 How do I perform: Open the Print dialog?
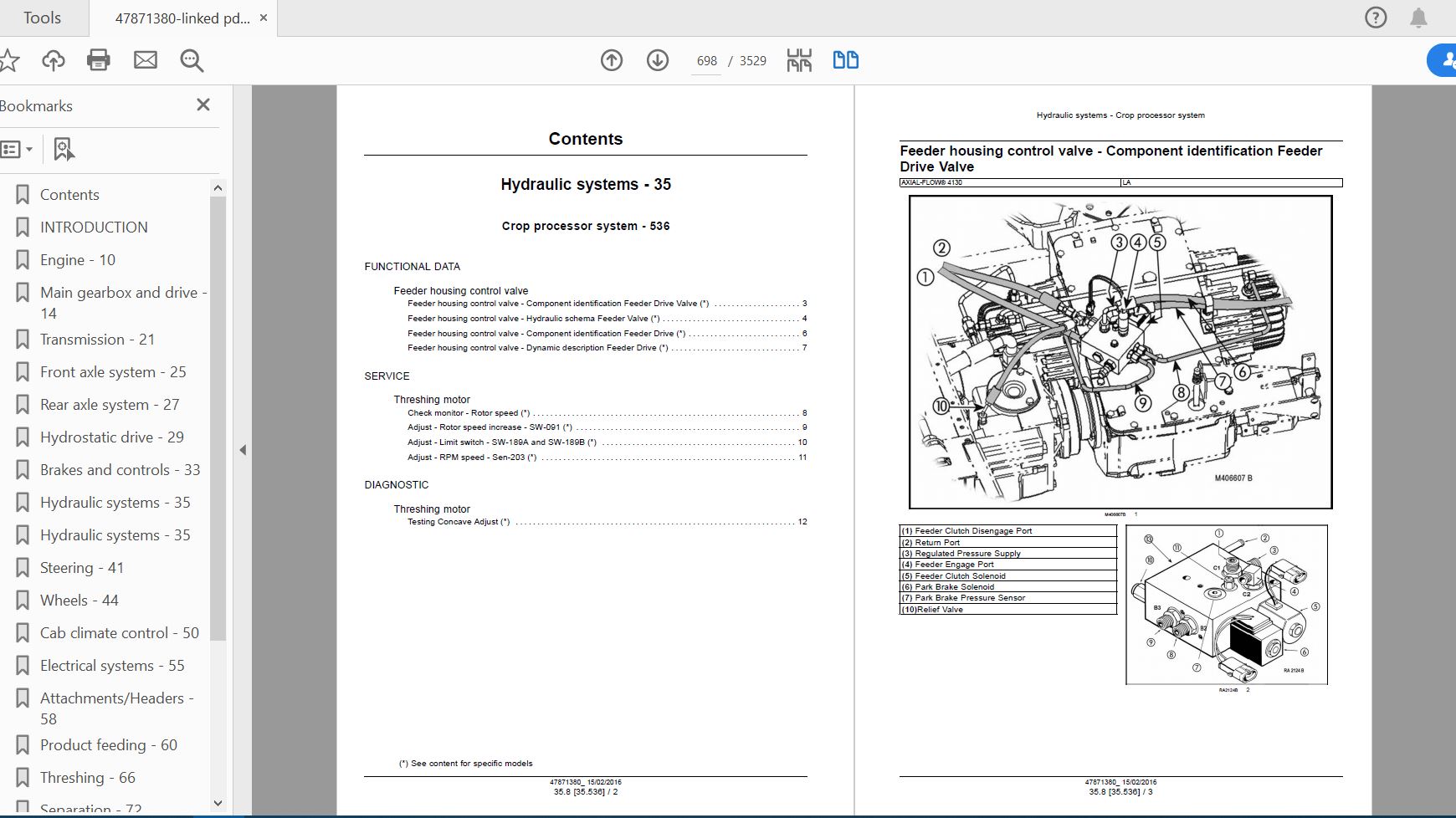coord(98,59)
